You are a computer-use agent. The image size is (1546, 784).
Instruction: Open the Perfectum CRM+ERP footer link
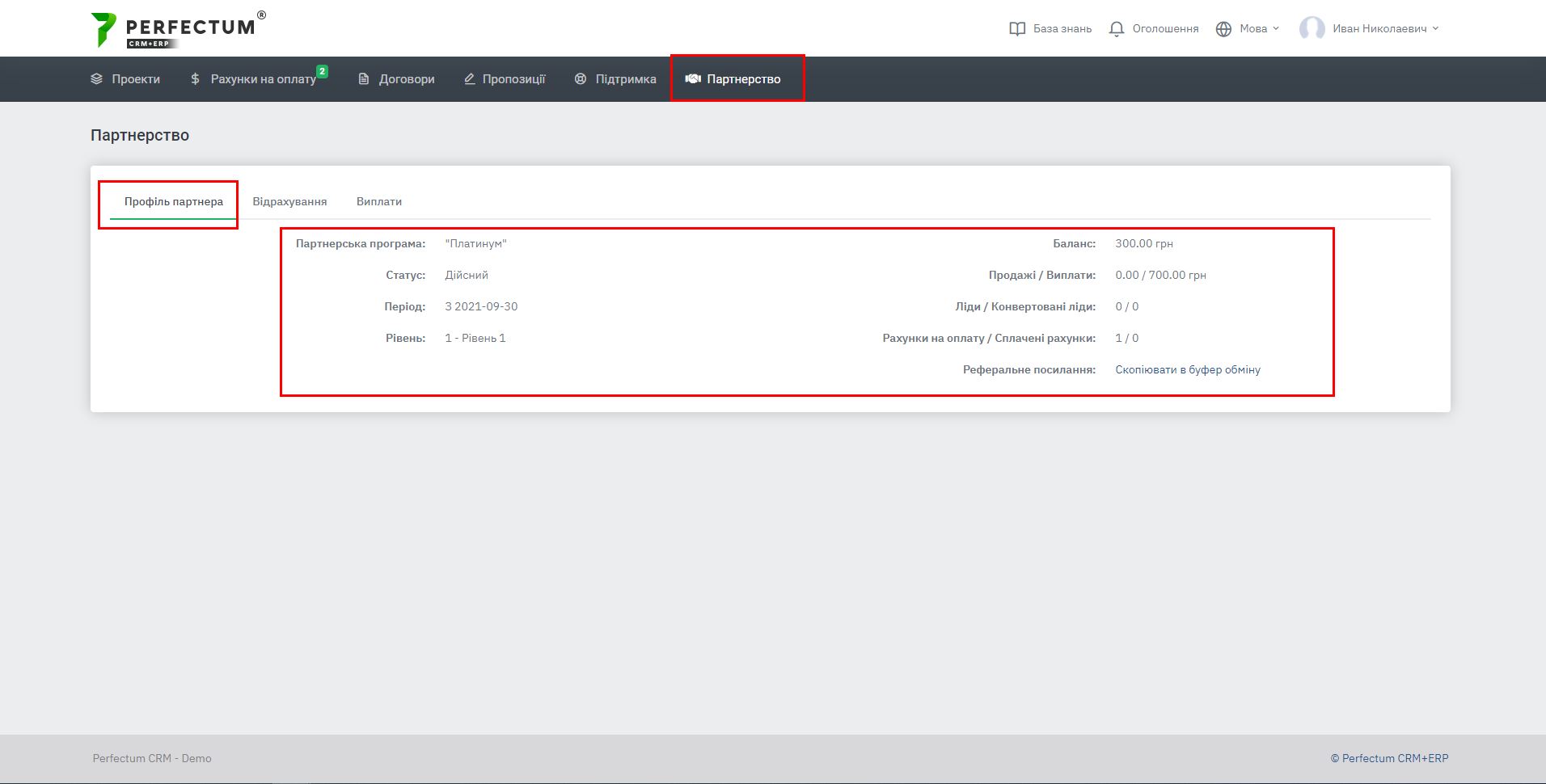[1389, 758]
